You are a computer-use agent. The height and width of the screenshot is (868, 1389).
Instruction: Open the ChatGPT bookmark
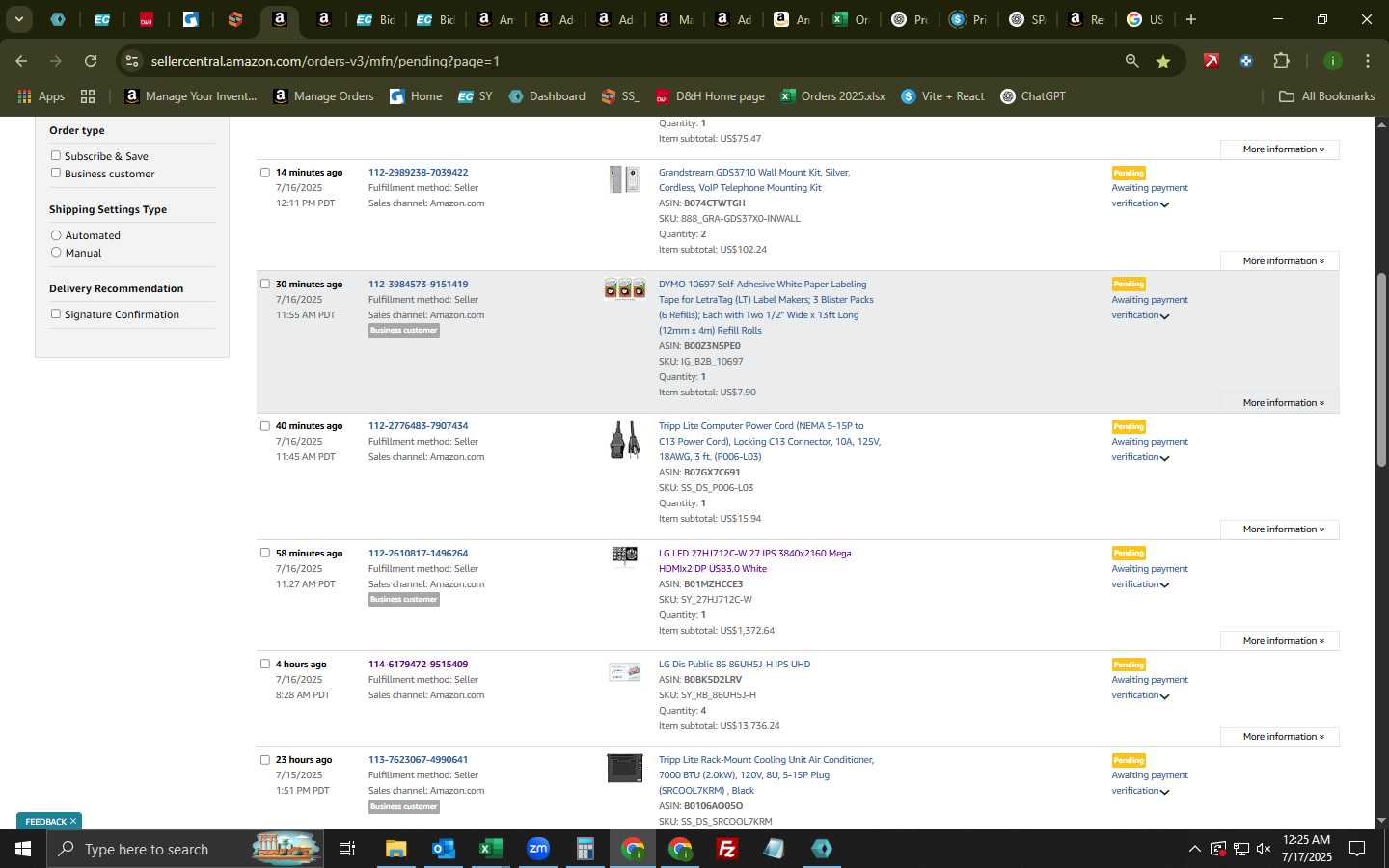(1033, 96)
